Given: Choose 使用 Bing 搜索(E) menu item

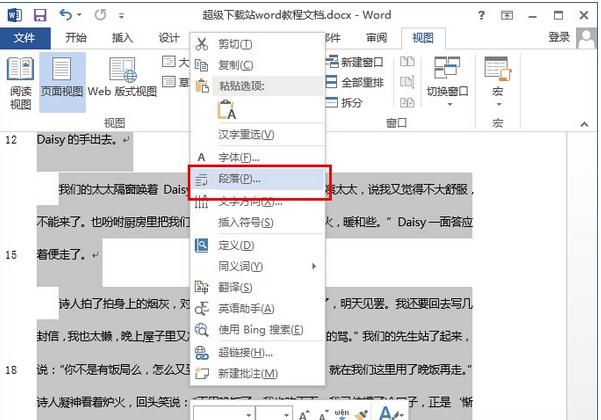Looking at the screenshot, I should click(x=258, y=330).
